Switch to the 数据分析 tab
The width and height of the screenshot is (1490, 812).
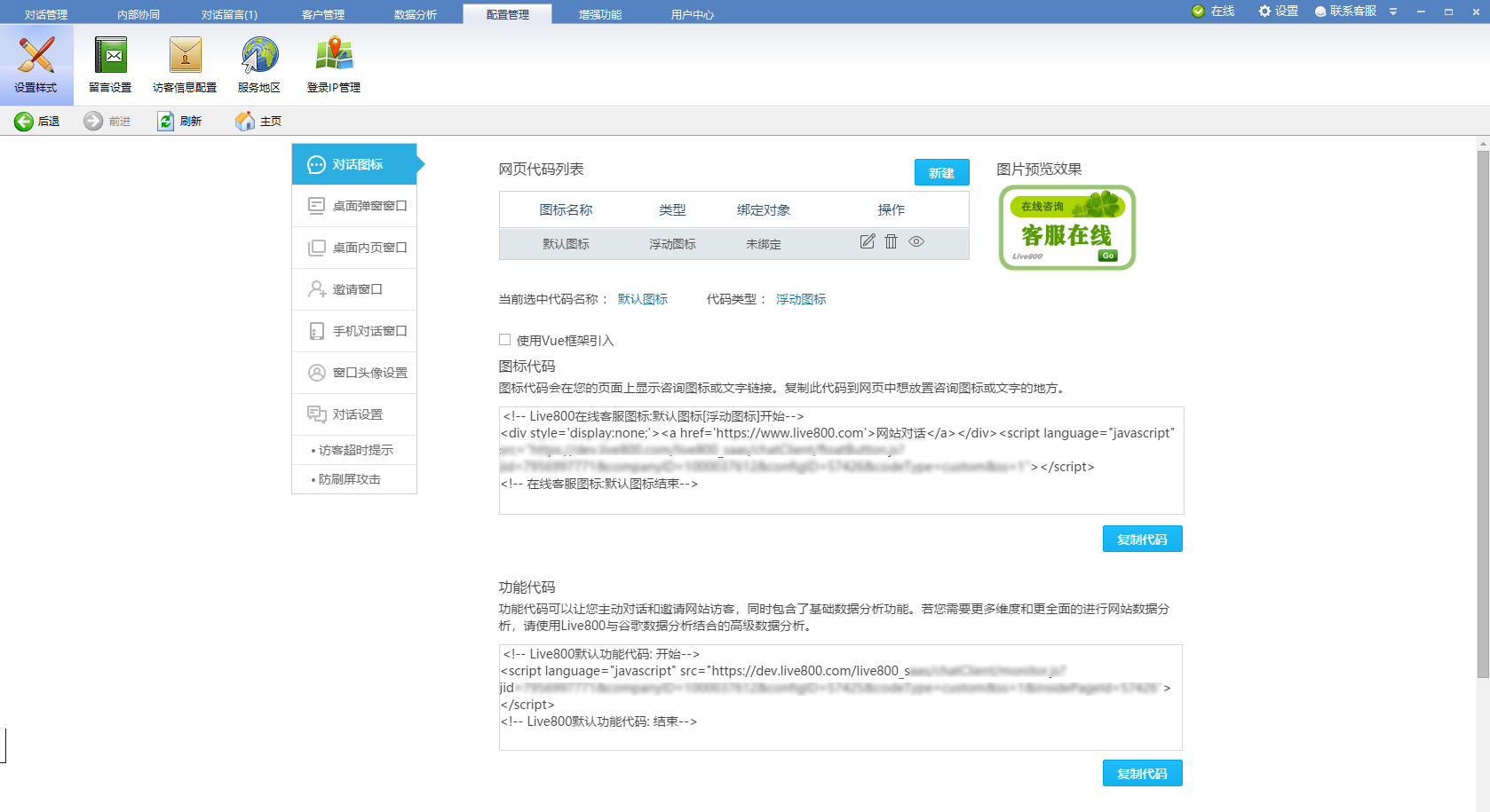pos(416,13)
